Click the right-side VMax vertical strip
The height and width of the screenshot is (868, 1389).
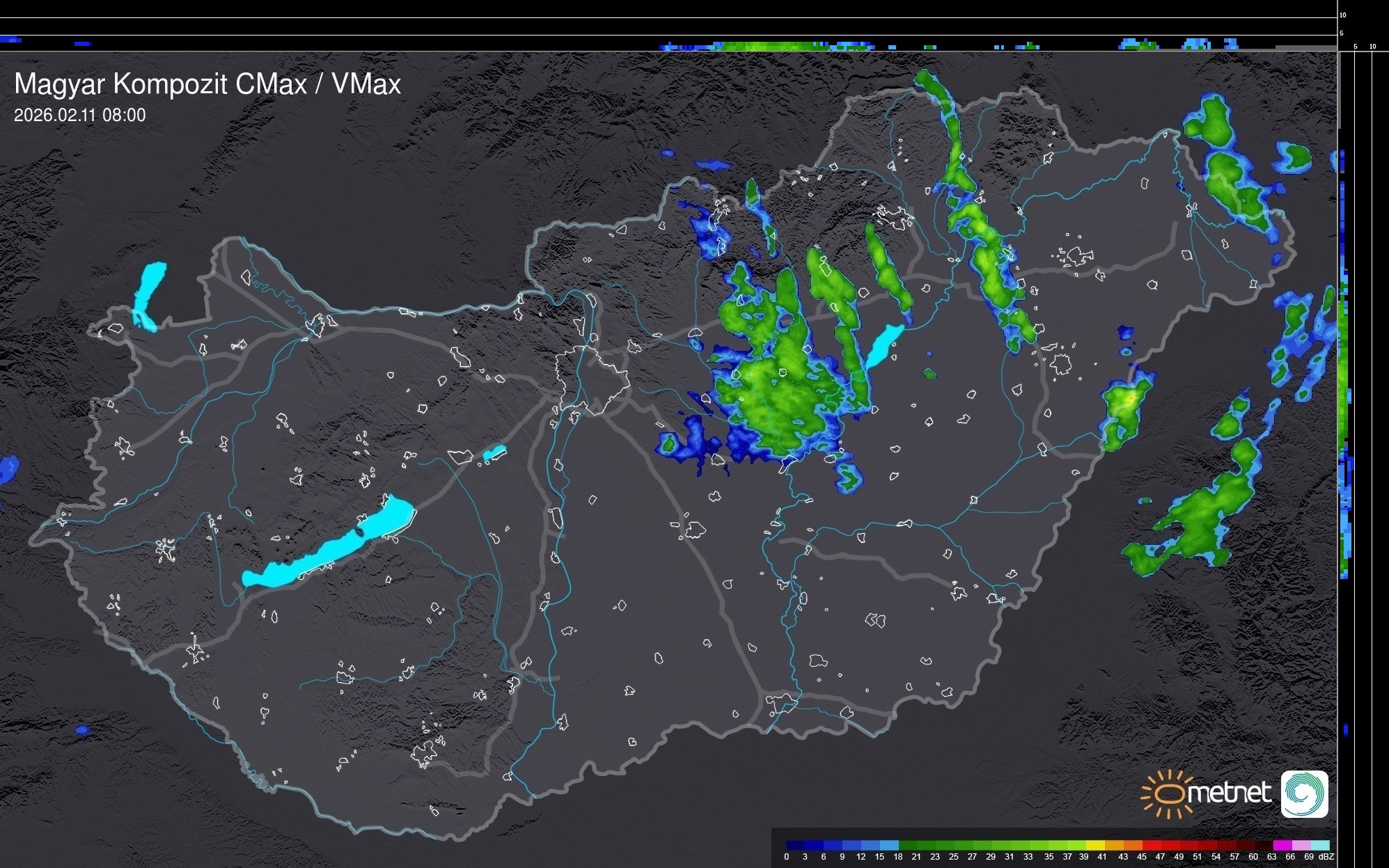point(1344,418)
